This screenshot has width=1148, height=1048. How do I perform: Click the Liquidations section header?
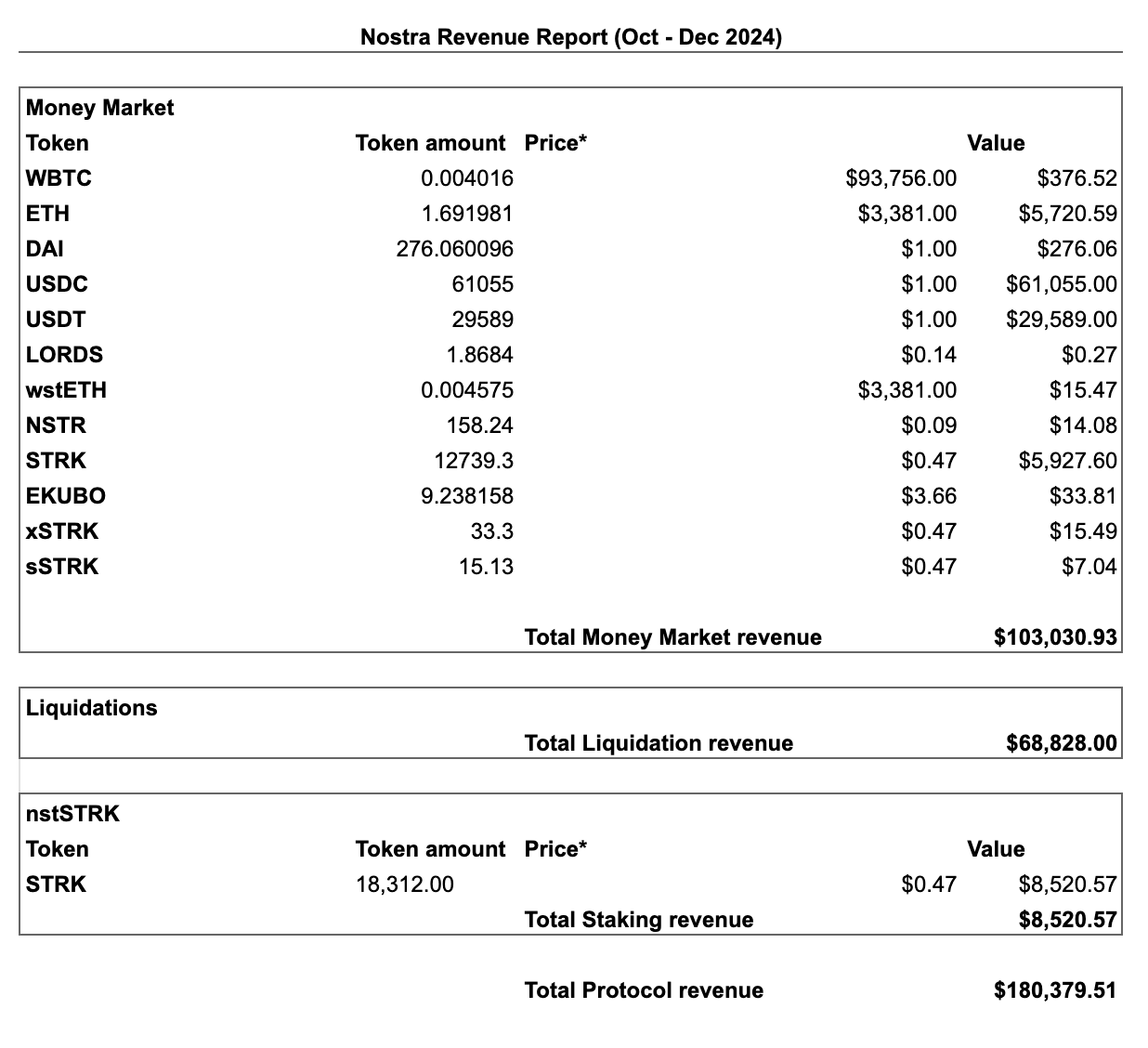click(91, 708)
